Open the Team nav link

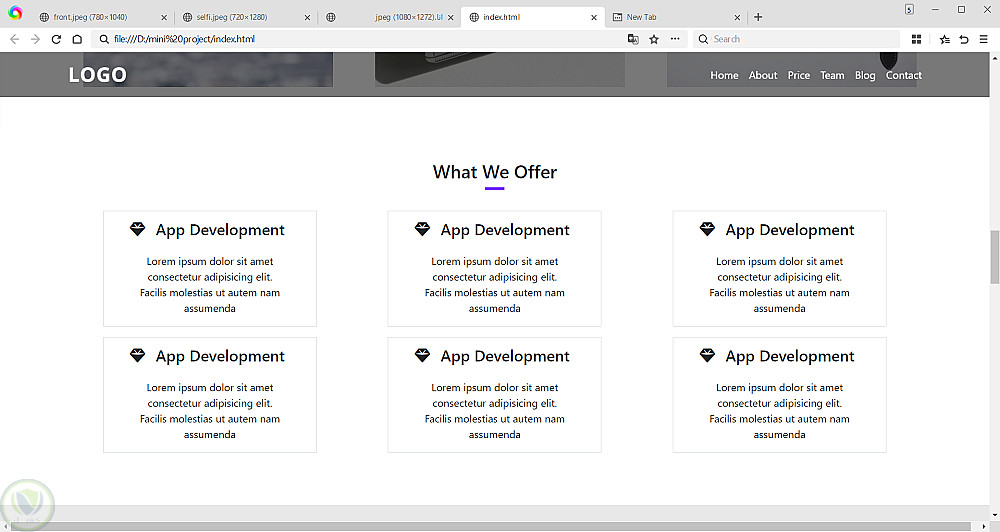tap(832, 75)
